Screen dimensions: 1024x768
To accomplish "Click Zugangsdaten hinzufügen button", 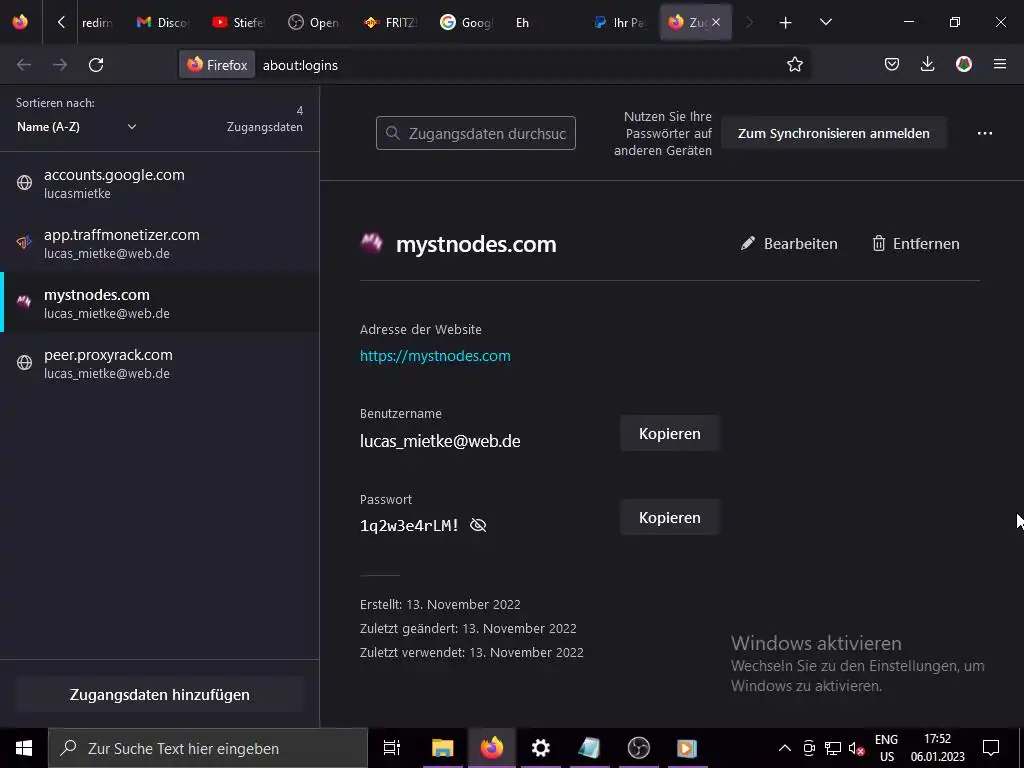I will (x=159, y=694).
